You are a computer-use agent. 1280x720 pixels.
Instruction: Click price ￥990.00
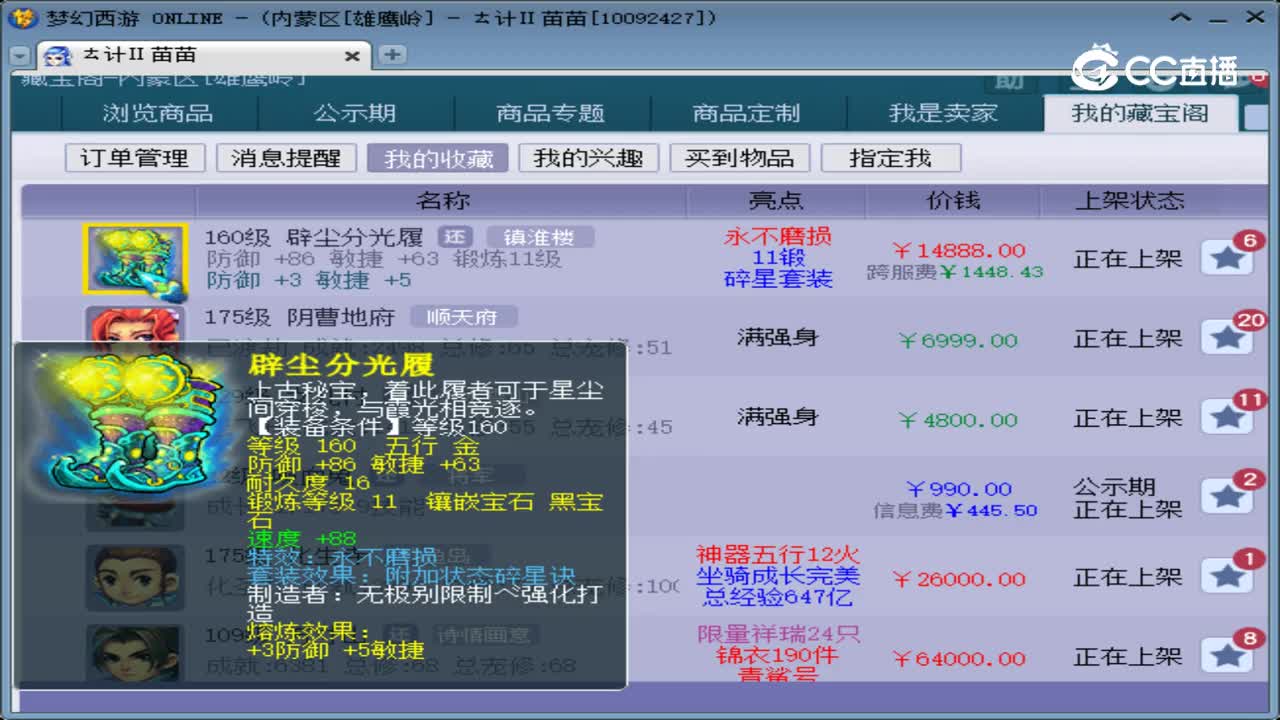point(959,489)
